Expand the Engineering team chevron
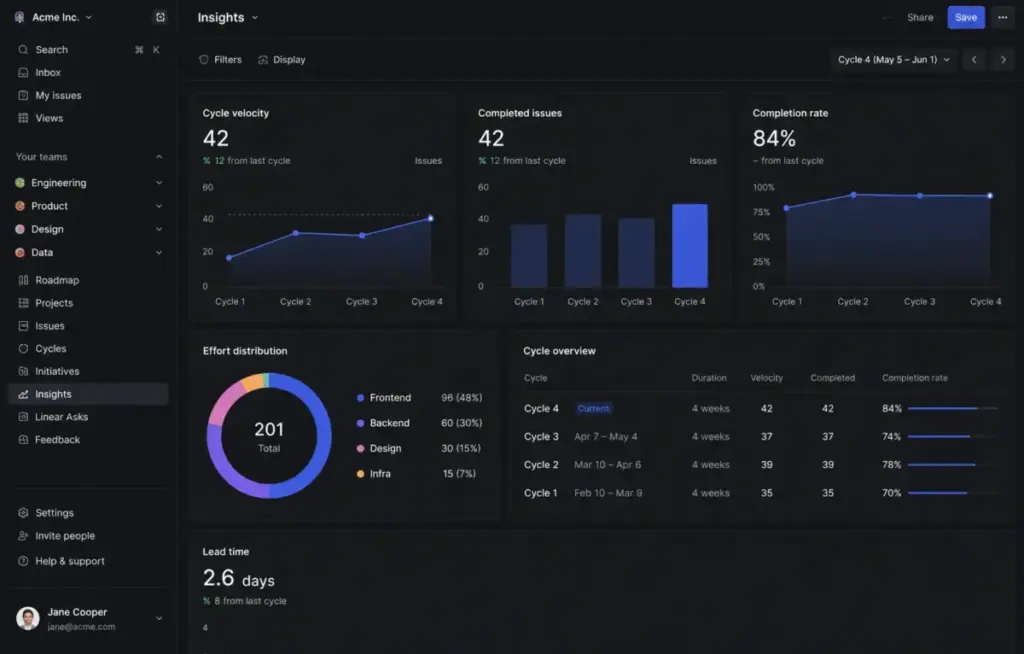 [159, 183]
